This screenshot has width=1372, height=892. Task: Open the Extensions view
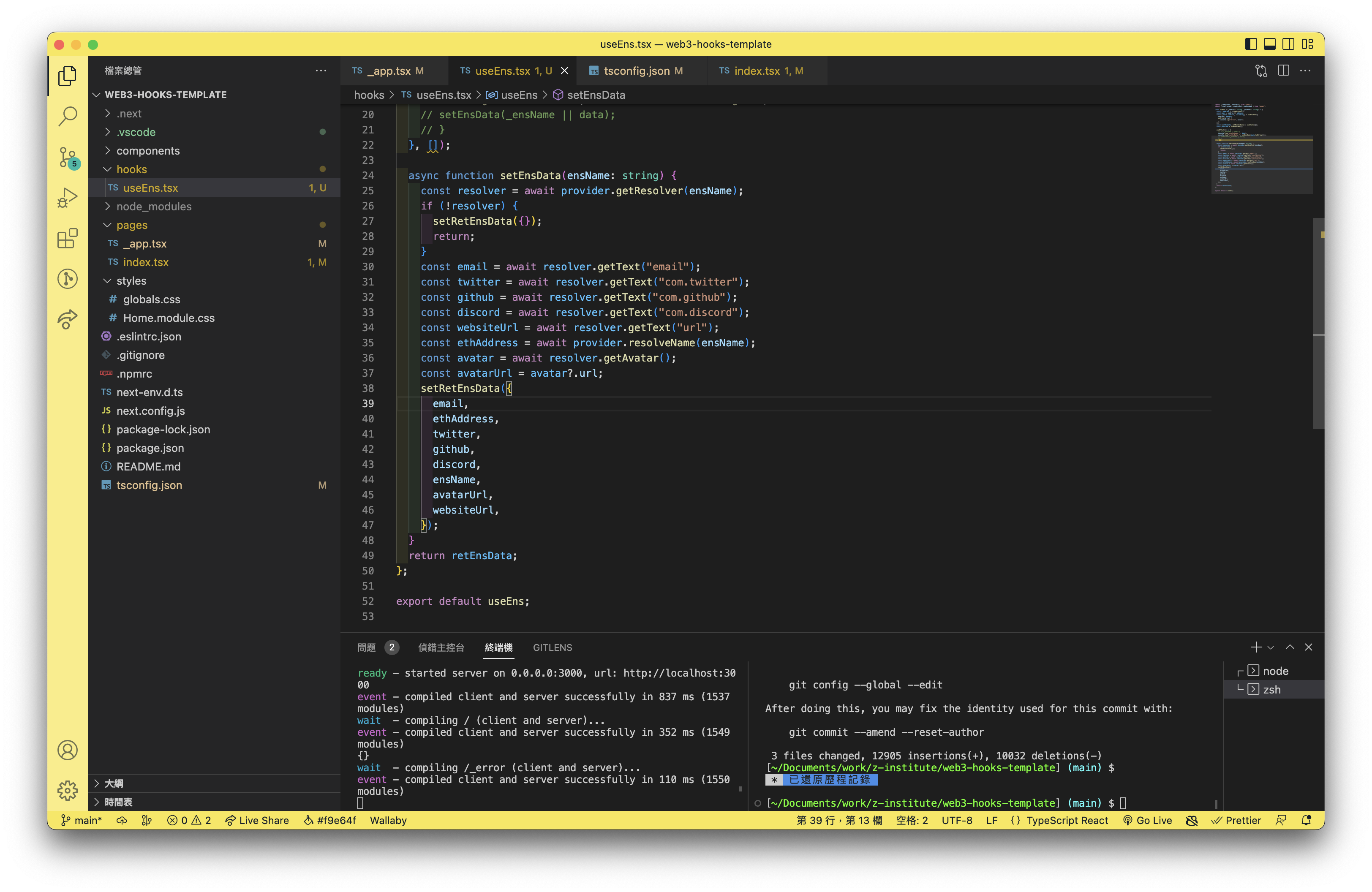pos(68,238)
